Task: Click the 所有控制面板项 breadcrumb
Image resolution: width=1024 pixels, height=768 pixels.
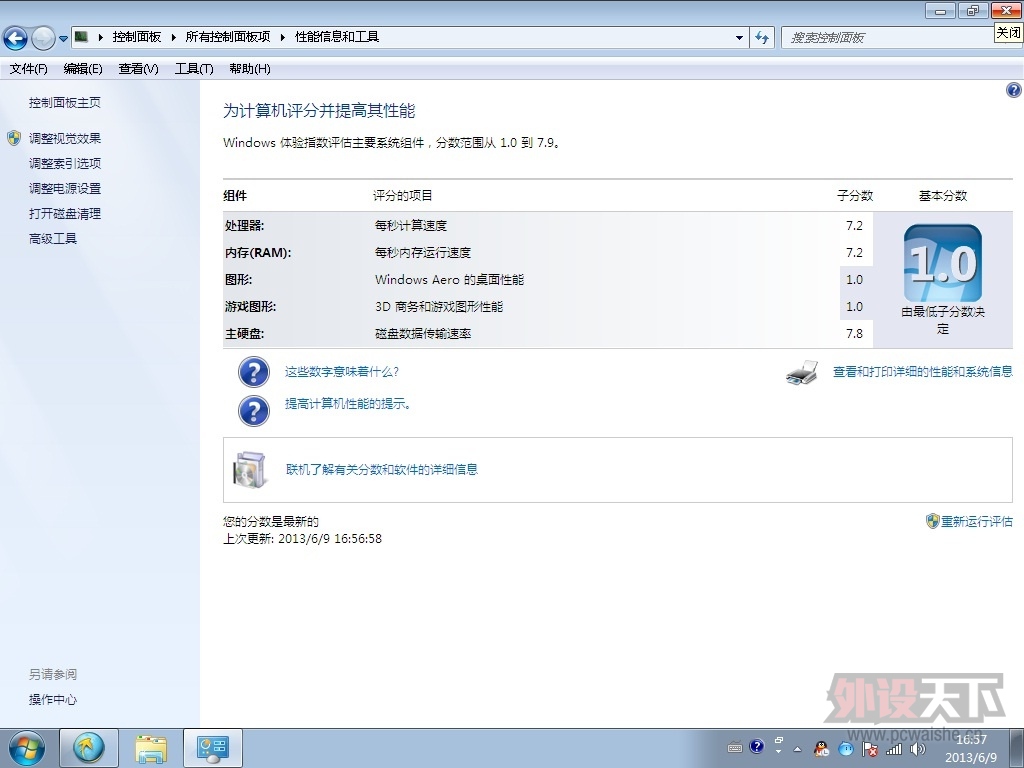Action: [227, 37]
